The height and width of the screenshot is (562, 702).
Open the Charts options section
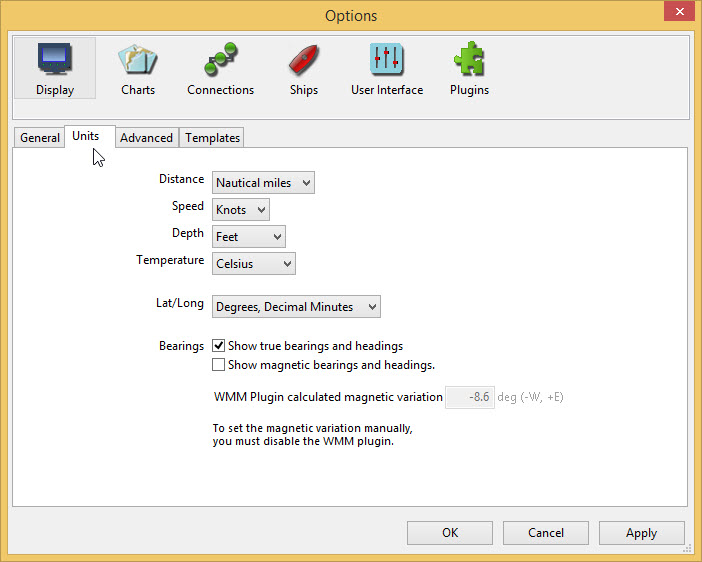(x=138, y=68)
